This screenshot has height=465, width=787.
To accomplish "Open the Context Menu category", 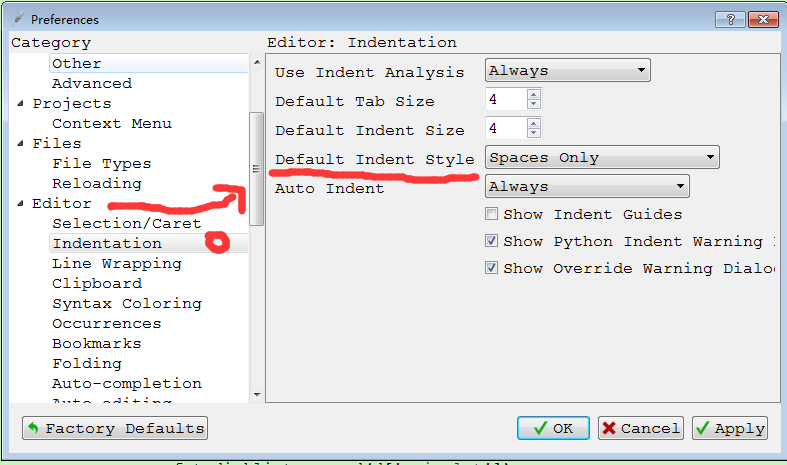I will coord(112,124).
